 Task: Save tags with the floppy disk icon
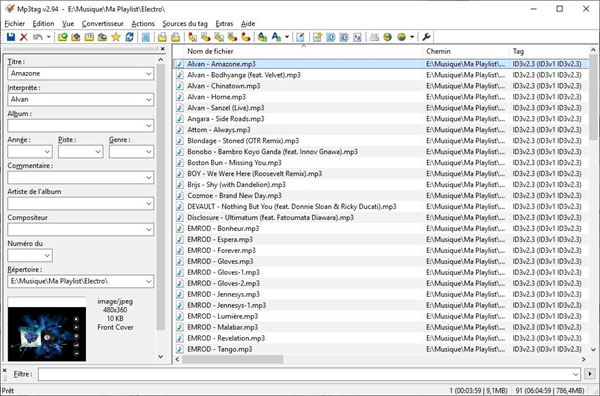tap(11, 37)
